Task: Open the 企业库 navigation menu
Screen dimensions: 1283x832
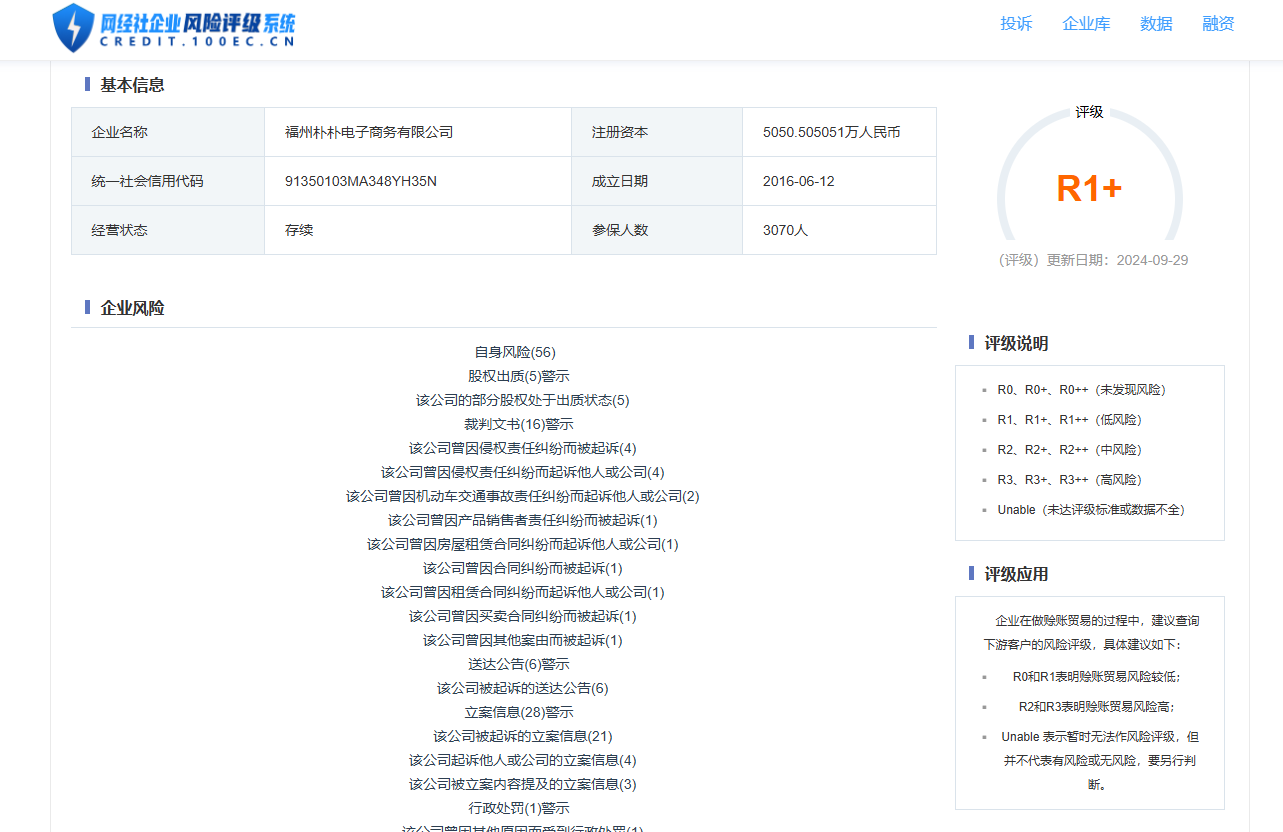Action: click(1086, 24)
